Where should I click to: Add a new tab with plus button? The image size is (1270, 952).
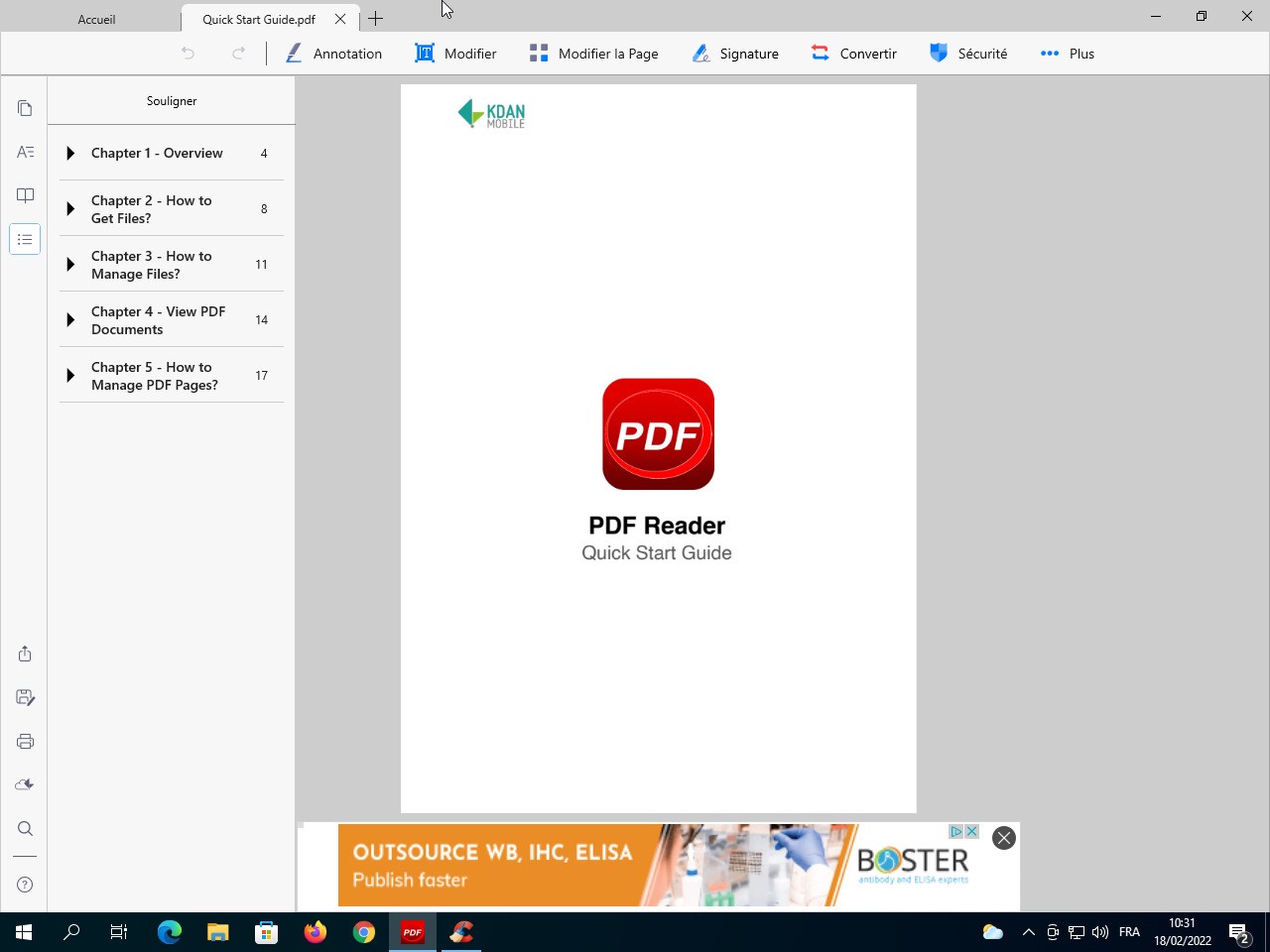click(x=375, y=19)
